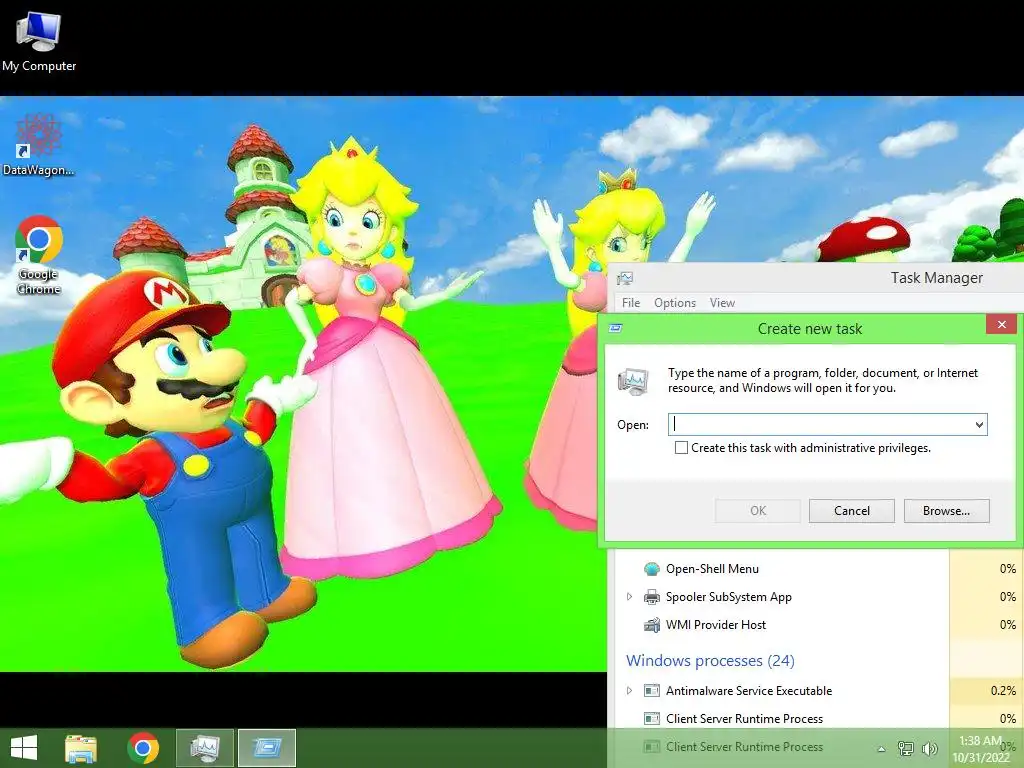Expand Antimalware Service Executable row
The image size is (1024, 768).
tap(629, 691)
